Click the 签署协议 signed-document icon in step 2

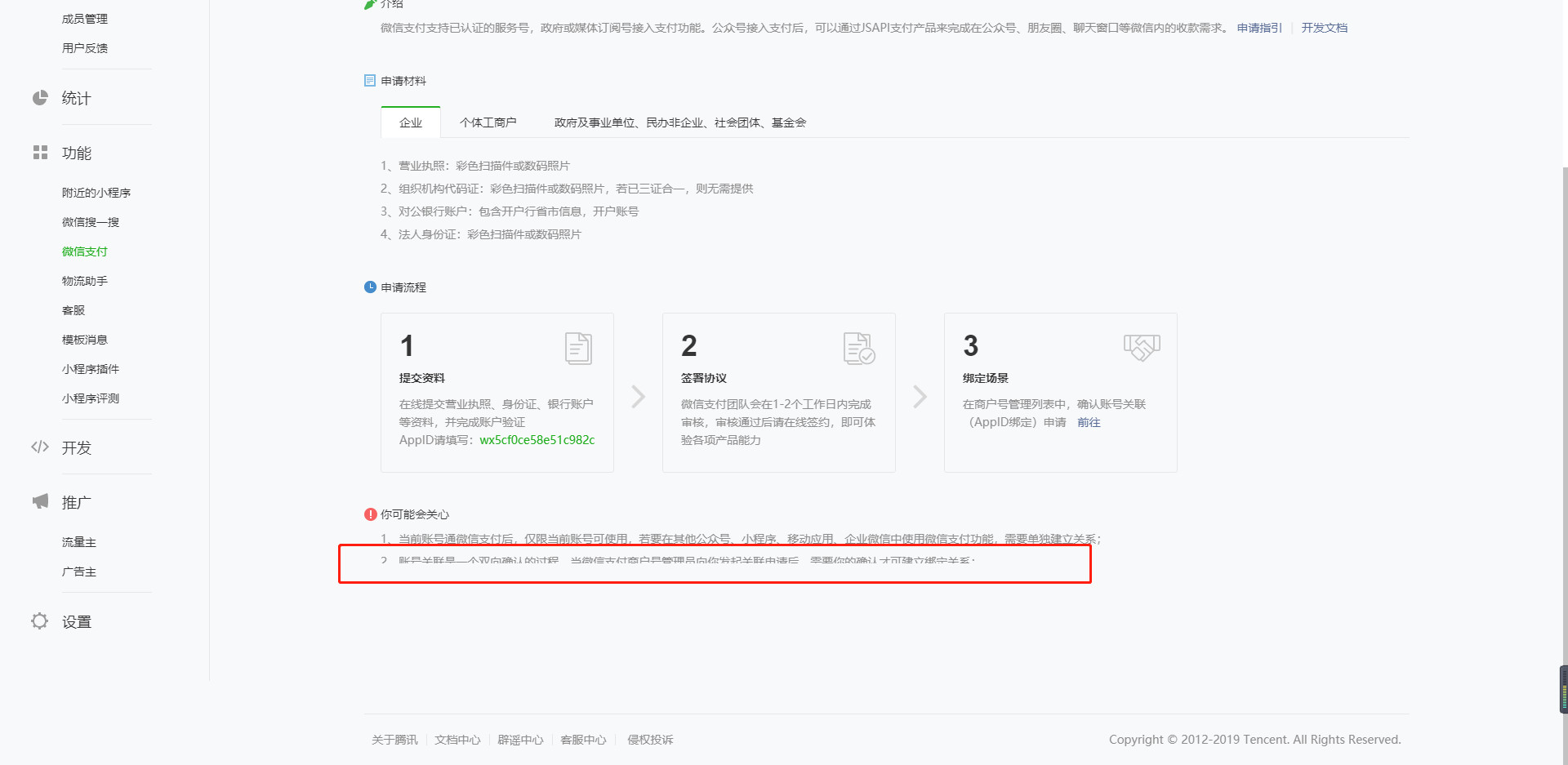(859, 349)
